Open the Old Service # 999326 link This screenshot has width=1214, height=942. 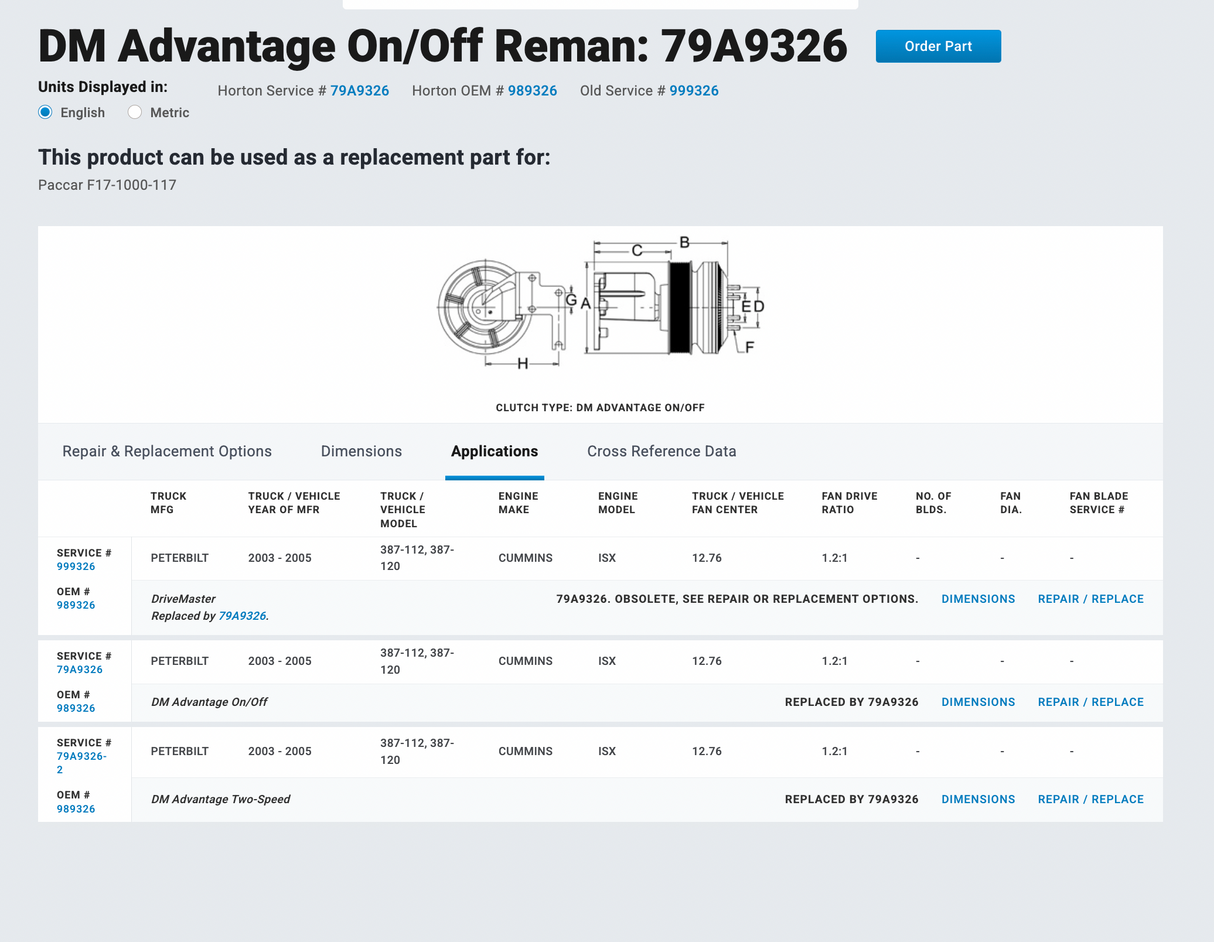[x=695, y=90]
